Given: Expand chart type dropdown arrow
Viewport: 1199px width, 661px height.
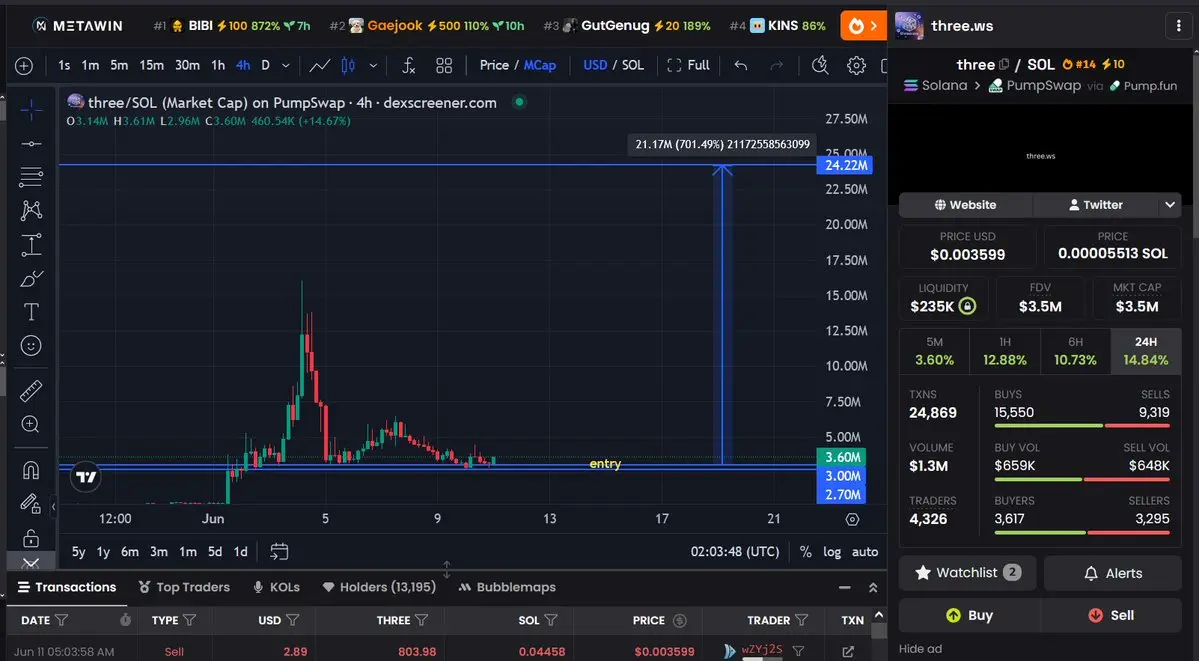Looking at the screenshot, I should pos(373,65).
